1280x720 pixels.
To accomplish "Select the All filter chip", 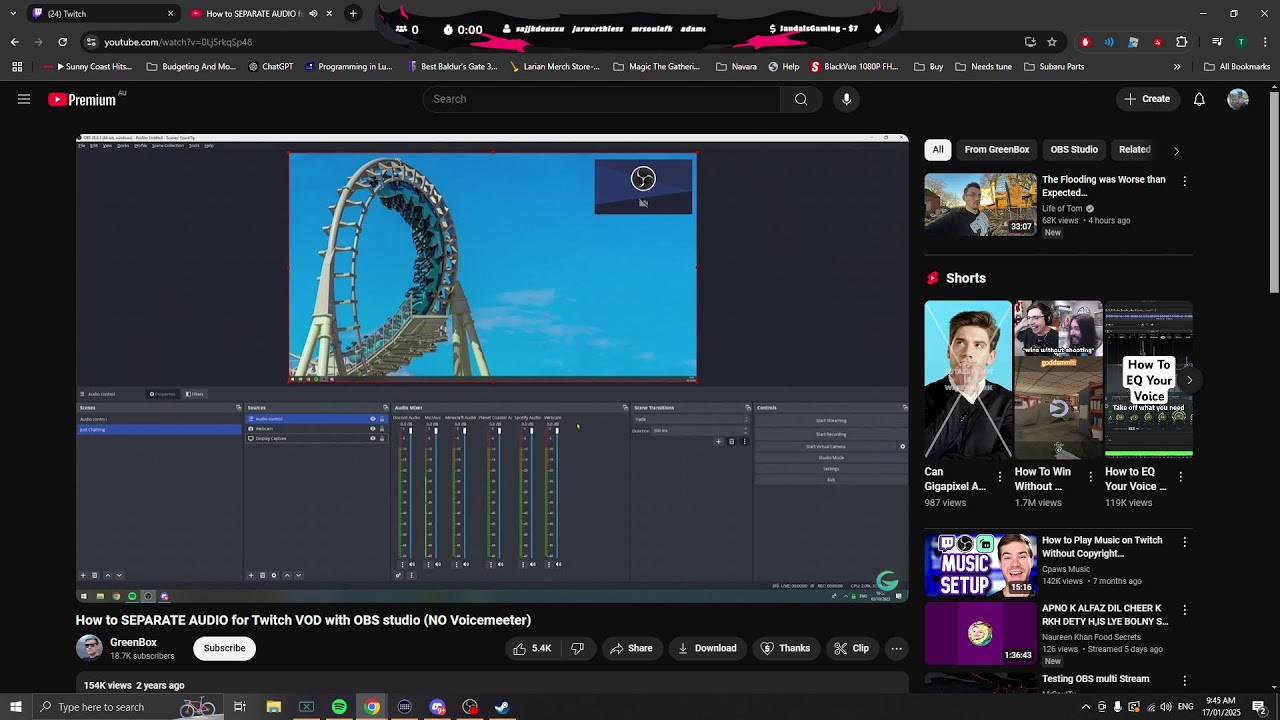I will tap(938, 150).
